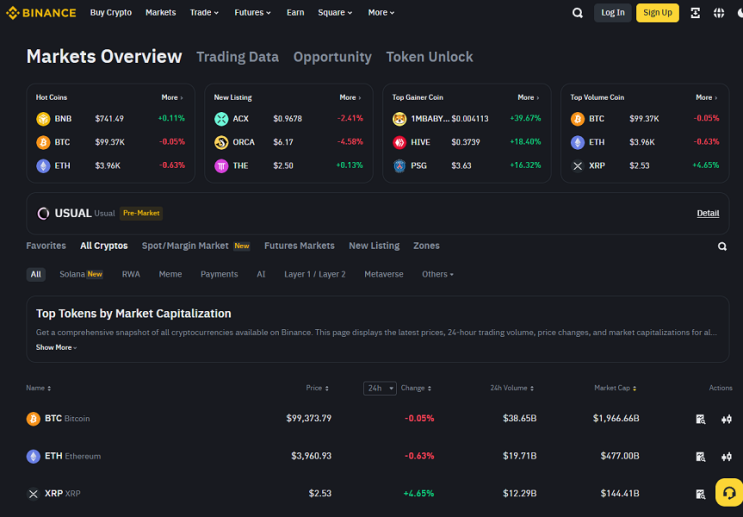Sort the table by 24h Volume
Viewport: 743px width, 517px height.
pos(512,388)
